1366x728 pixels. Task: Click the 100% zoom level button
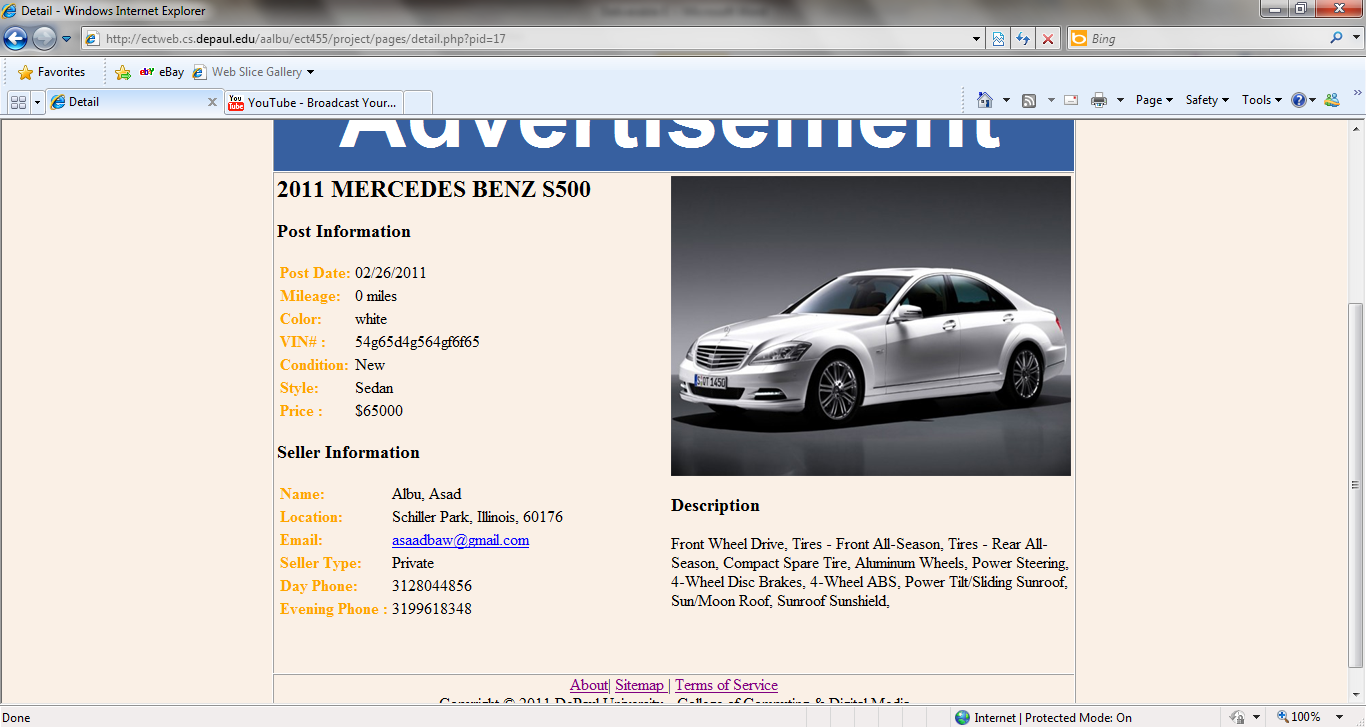(x=1299, y=717)
